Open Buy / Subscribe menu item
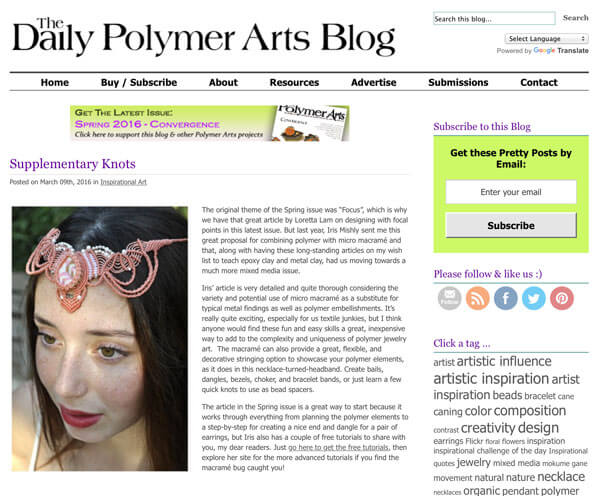 139,82
